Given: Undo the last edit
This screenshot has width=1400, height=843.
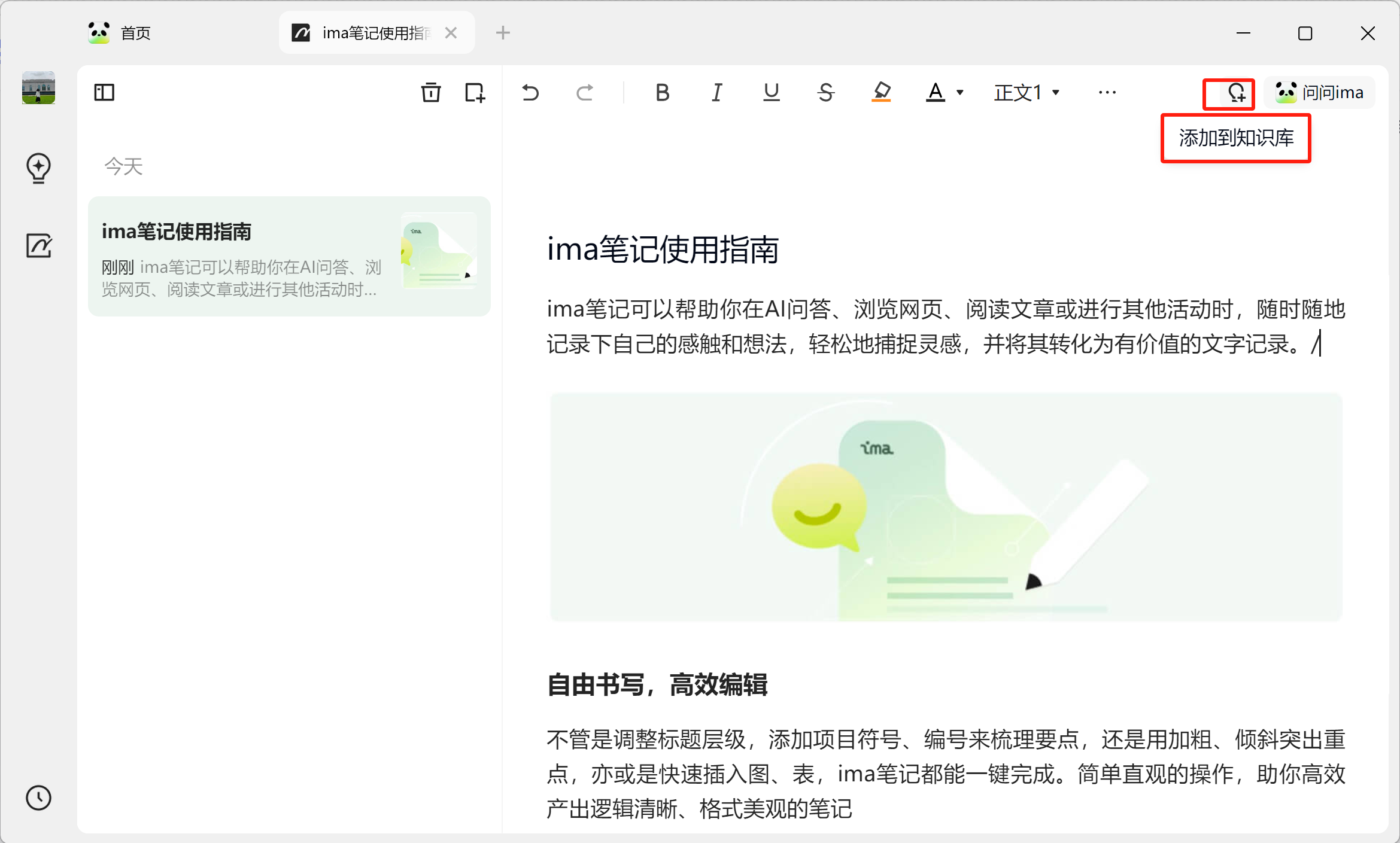Looking at the screenshot, I should (x=530, y=92).
